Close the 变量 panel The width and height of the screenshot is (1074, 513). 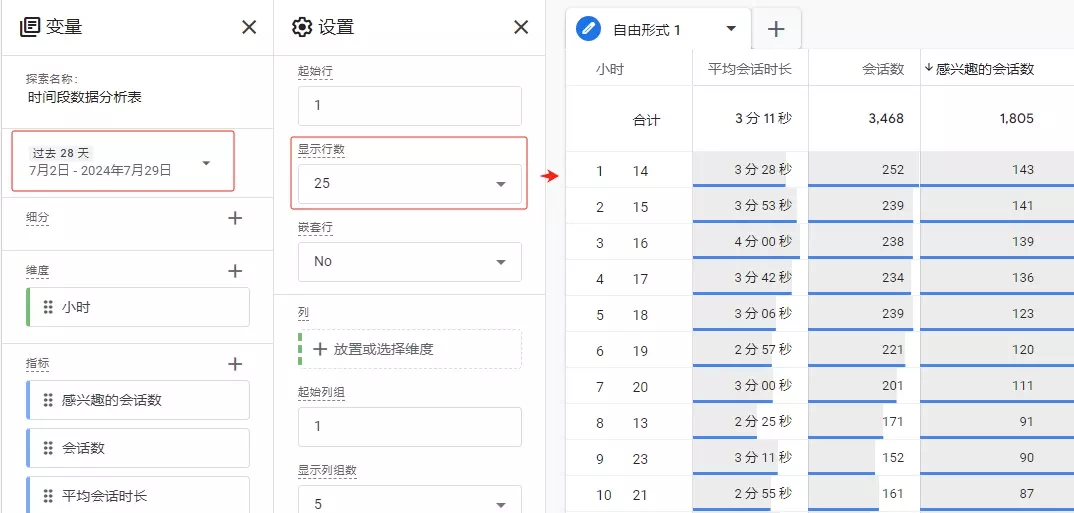(x=249, y=27)
